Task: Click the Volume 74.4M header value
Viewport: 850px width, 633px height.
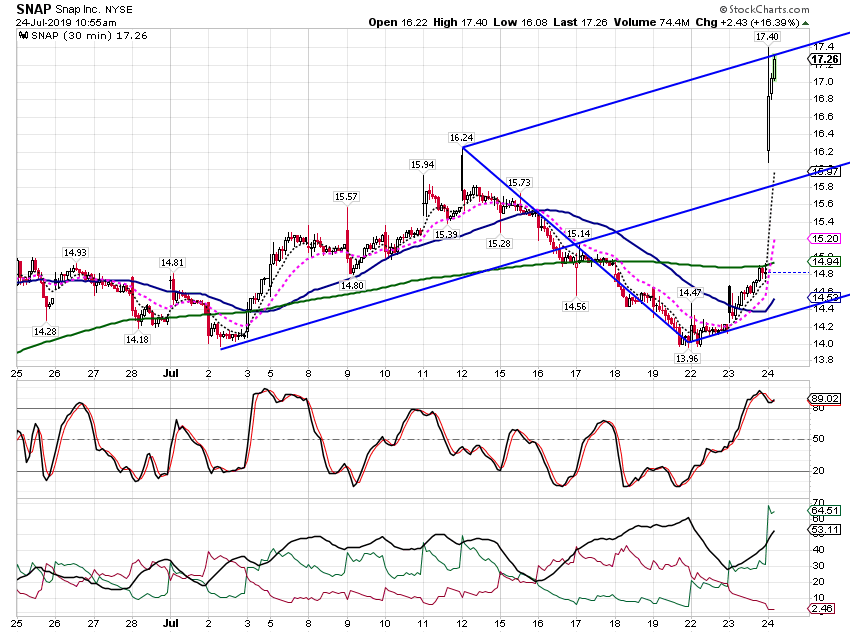Action: [x=652, y=23]
